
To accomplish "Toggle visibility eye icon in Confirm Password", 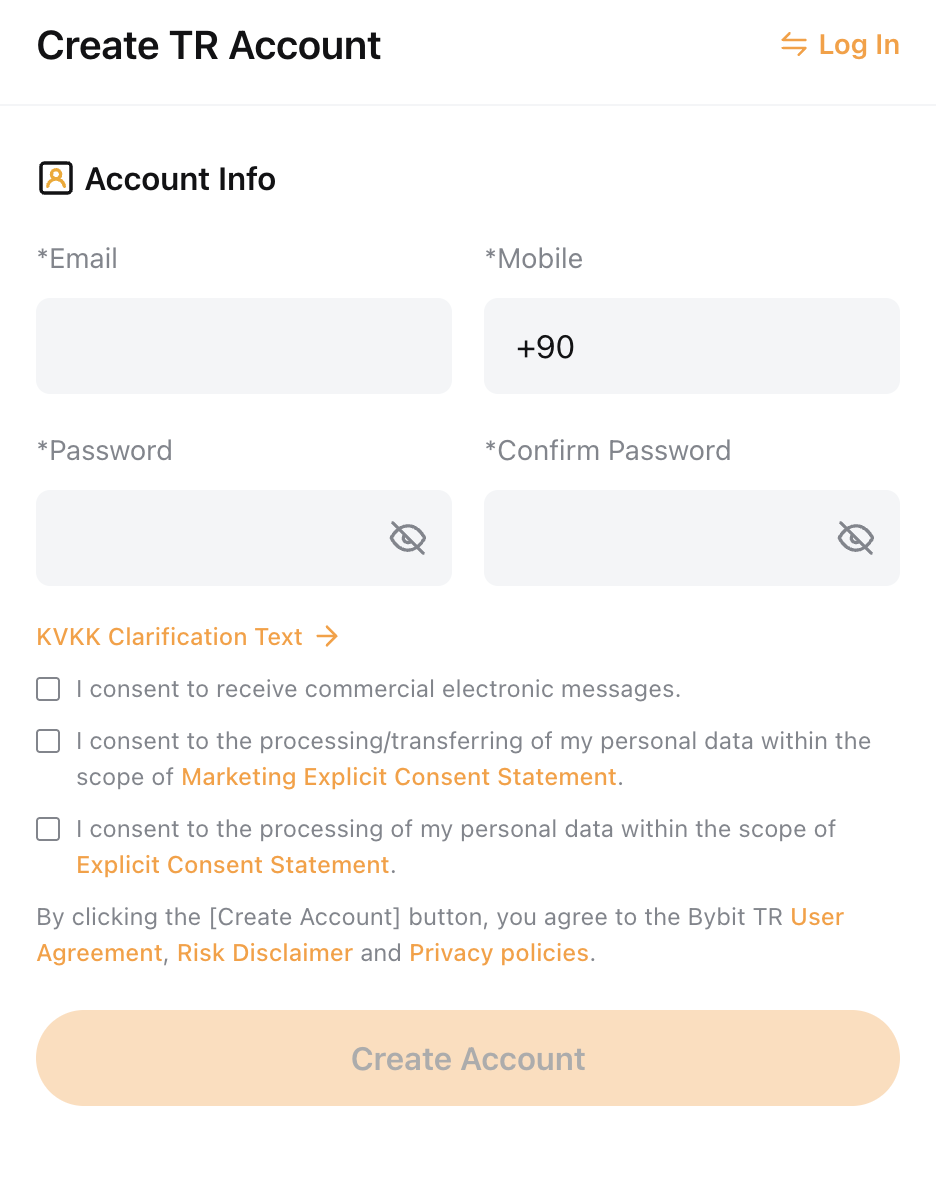I will click(x=856, y=538).
